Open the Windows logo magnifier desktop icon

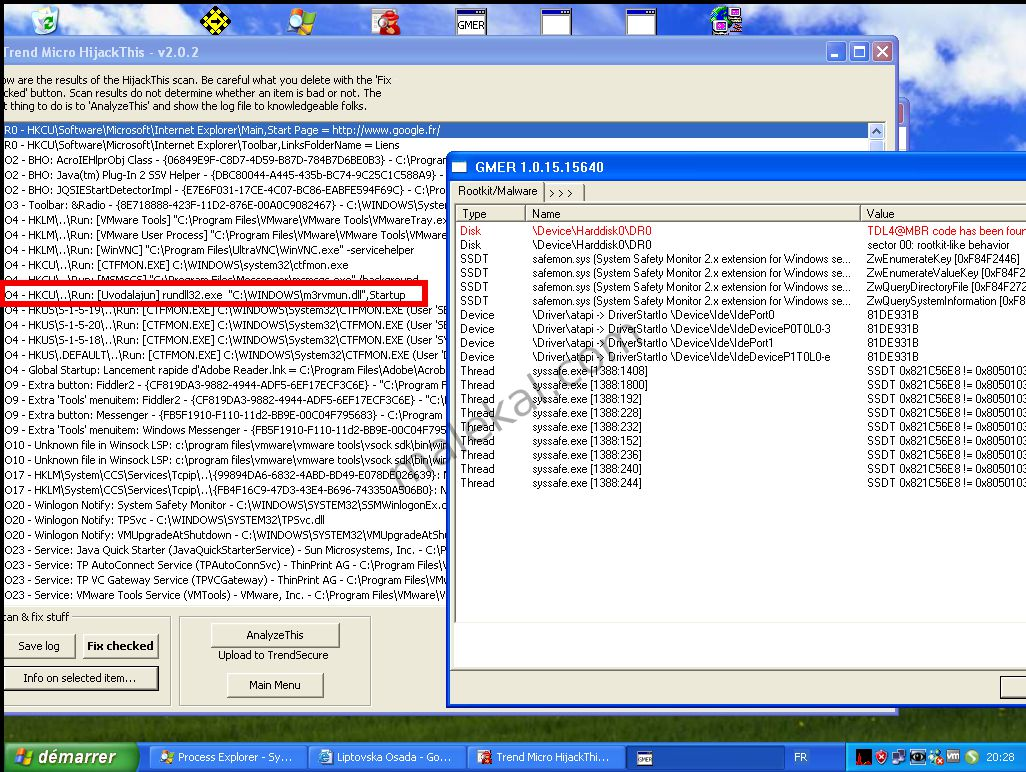pos(302,21)
